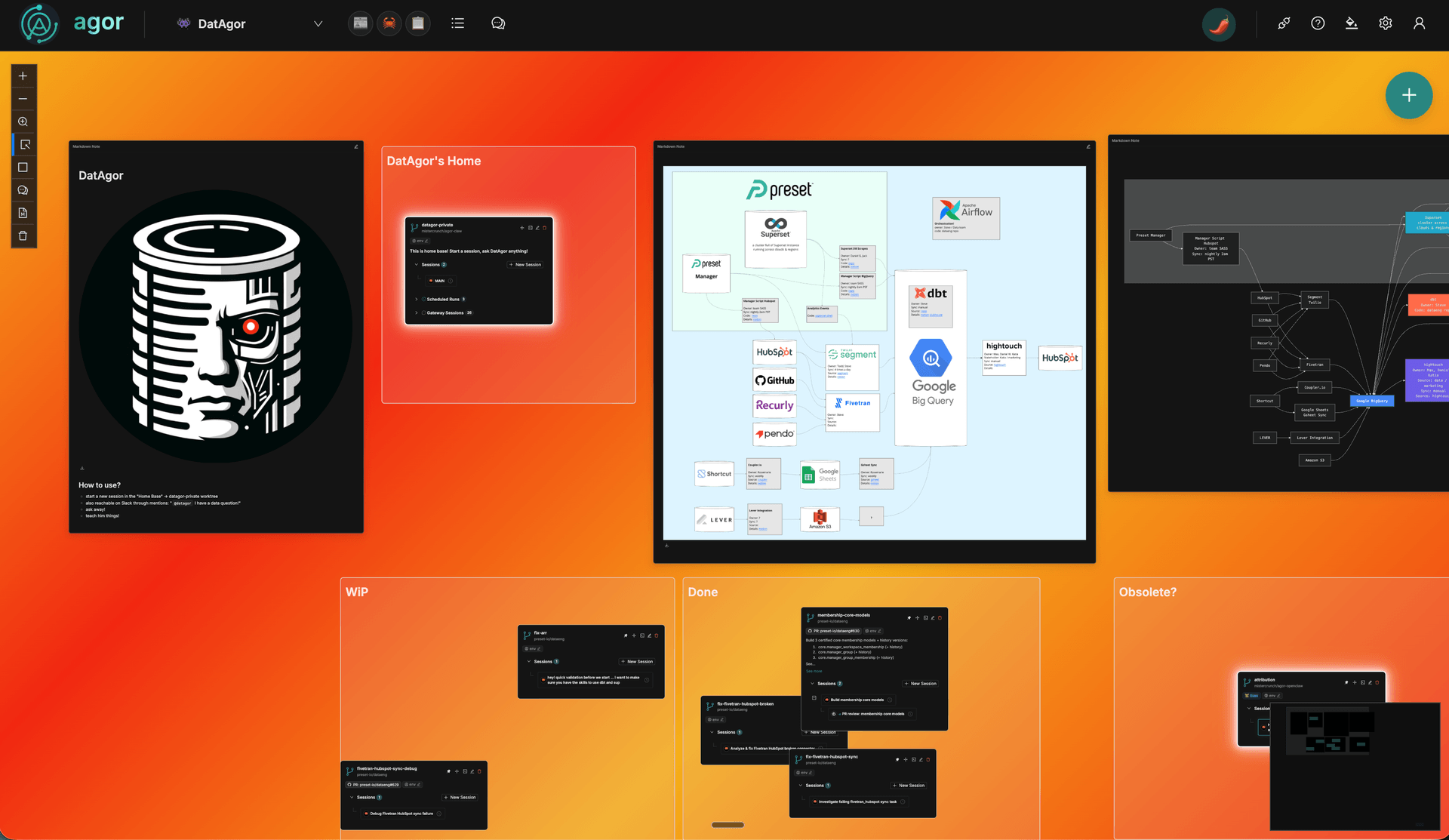Click the trash eraser tool
This screenshot has width=1449, height=840.
pos(23,236)
